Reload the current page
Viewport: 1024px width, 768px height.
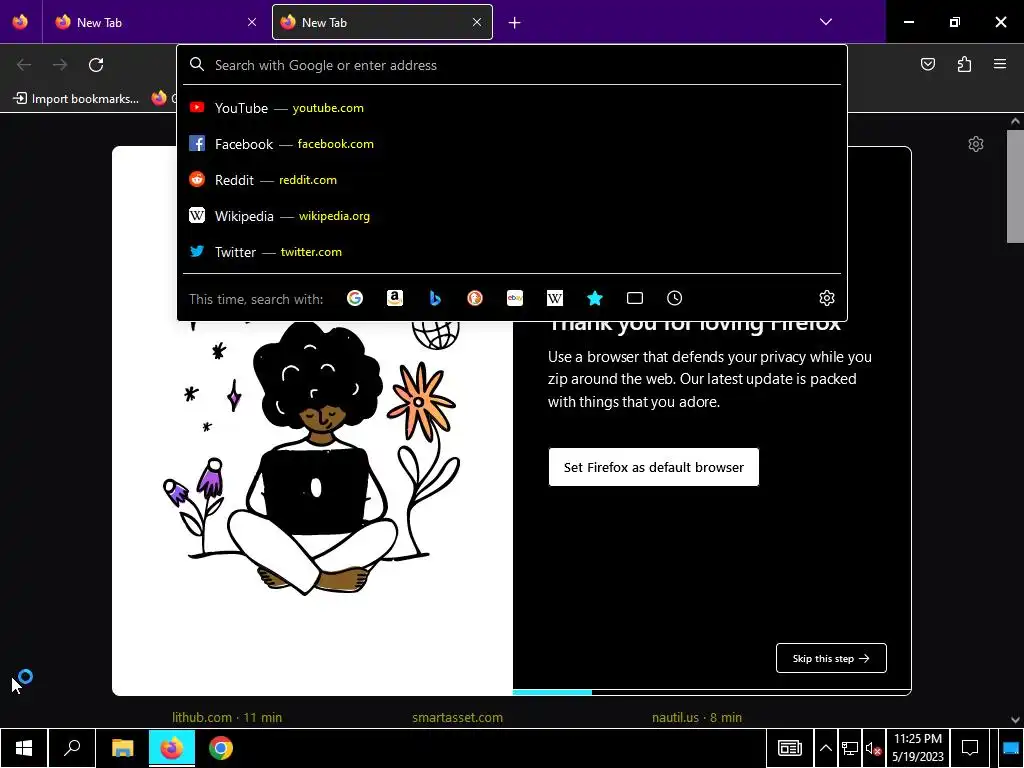click(96, 65)
